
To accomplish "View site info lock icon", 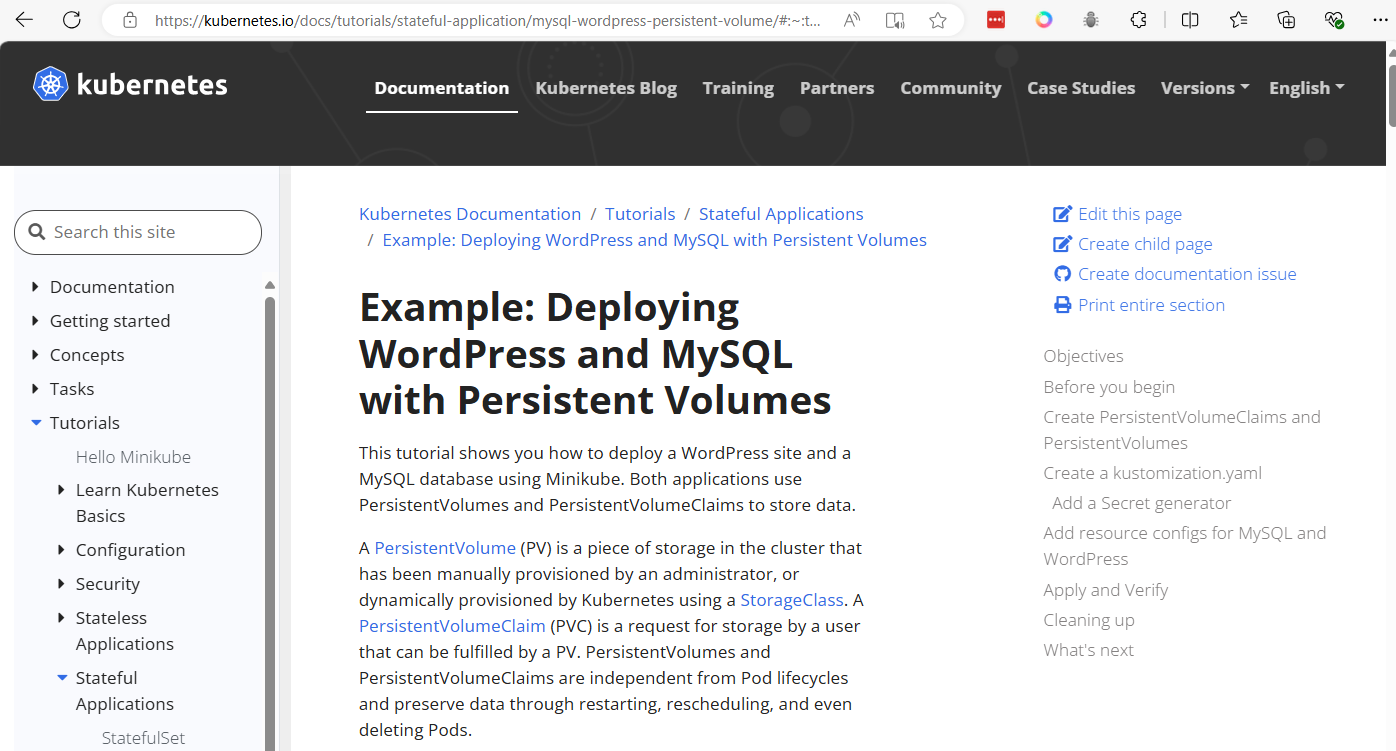I will [x=129, y=20].
